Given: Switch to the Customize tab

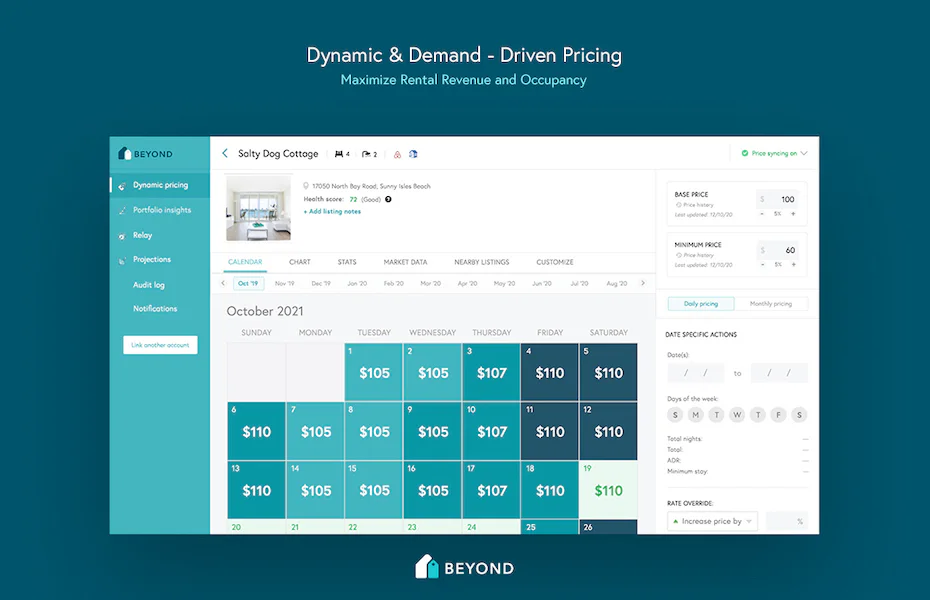Looking at the screenshot, I should point(555,262).
